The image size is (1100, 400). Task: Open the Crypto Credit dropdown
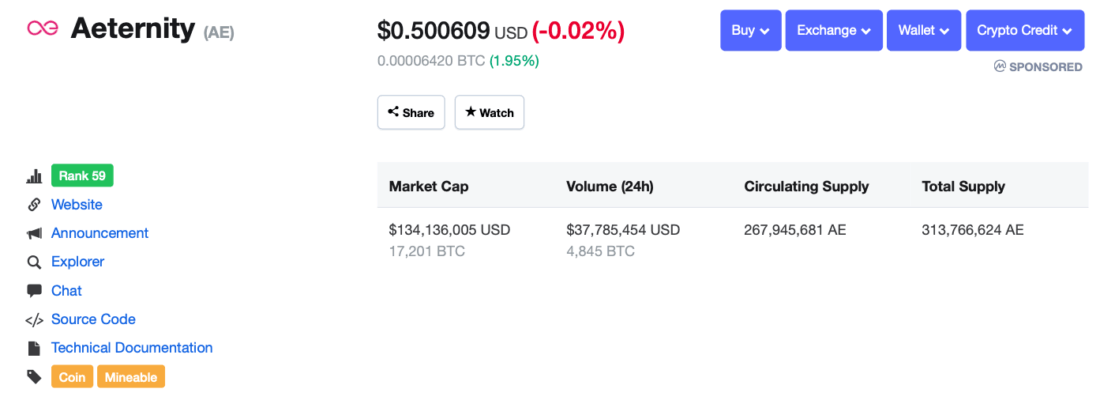[1024, 31]
